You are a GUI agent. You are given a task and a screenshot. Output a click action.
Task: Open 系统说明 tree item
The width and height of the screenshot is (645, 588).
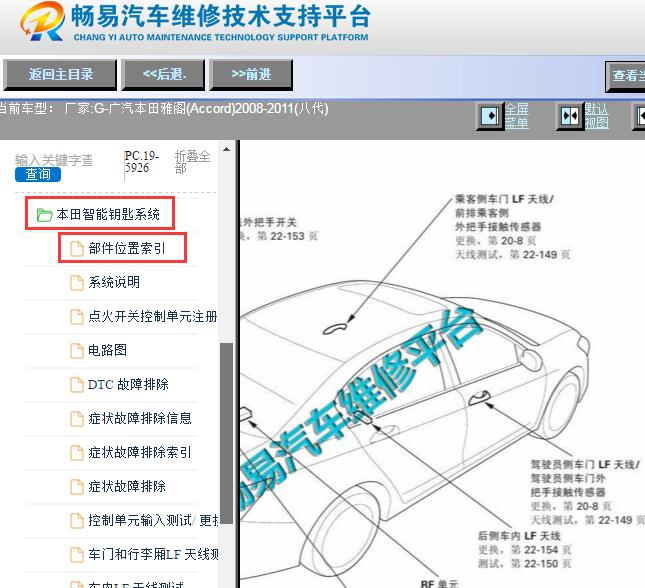click(114, 282)
